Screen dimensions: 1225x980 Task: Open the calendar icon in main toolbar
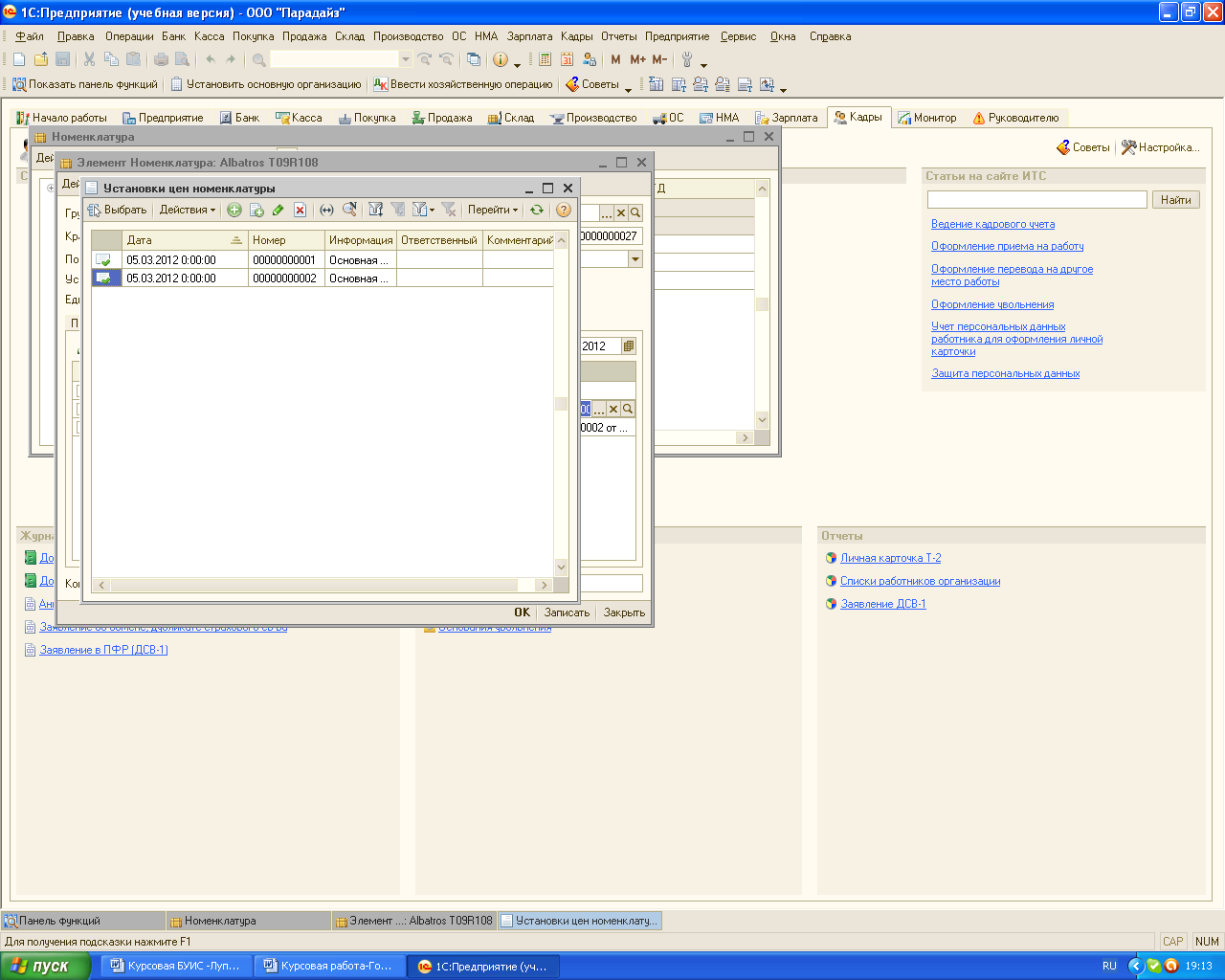click(x=567, y=59)
